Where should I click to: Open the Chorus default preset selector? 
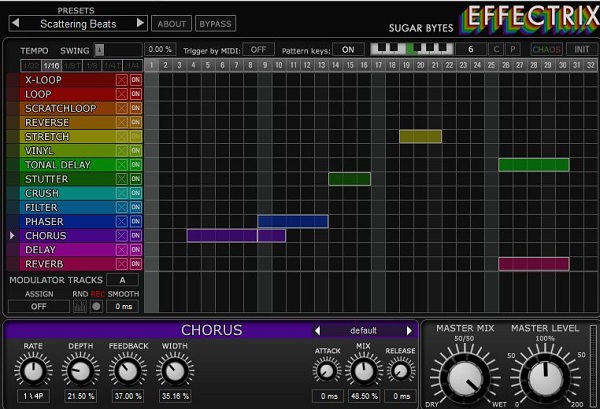[x=362, y=330]
